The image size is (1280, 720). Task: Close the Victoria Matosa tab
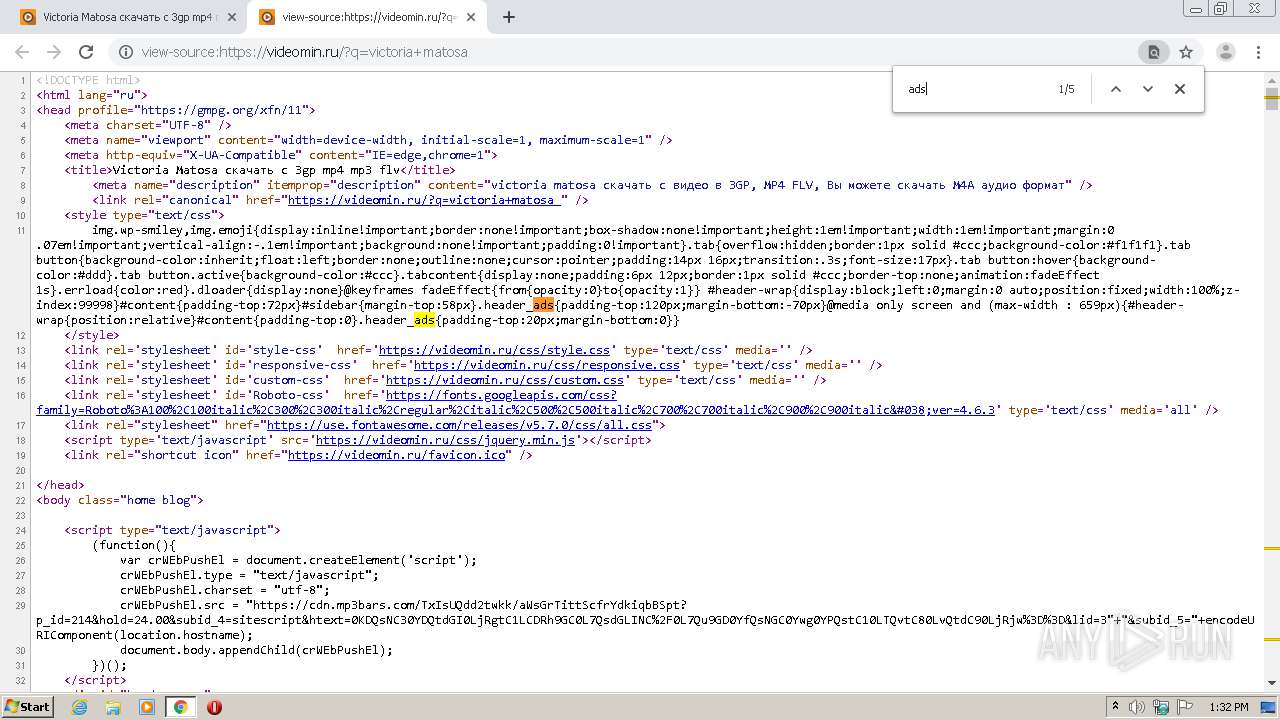pos(232,17)
